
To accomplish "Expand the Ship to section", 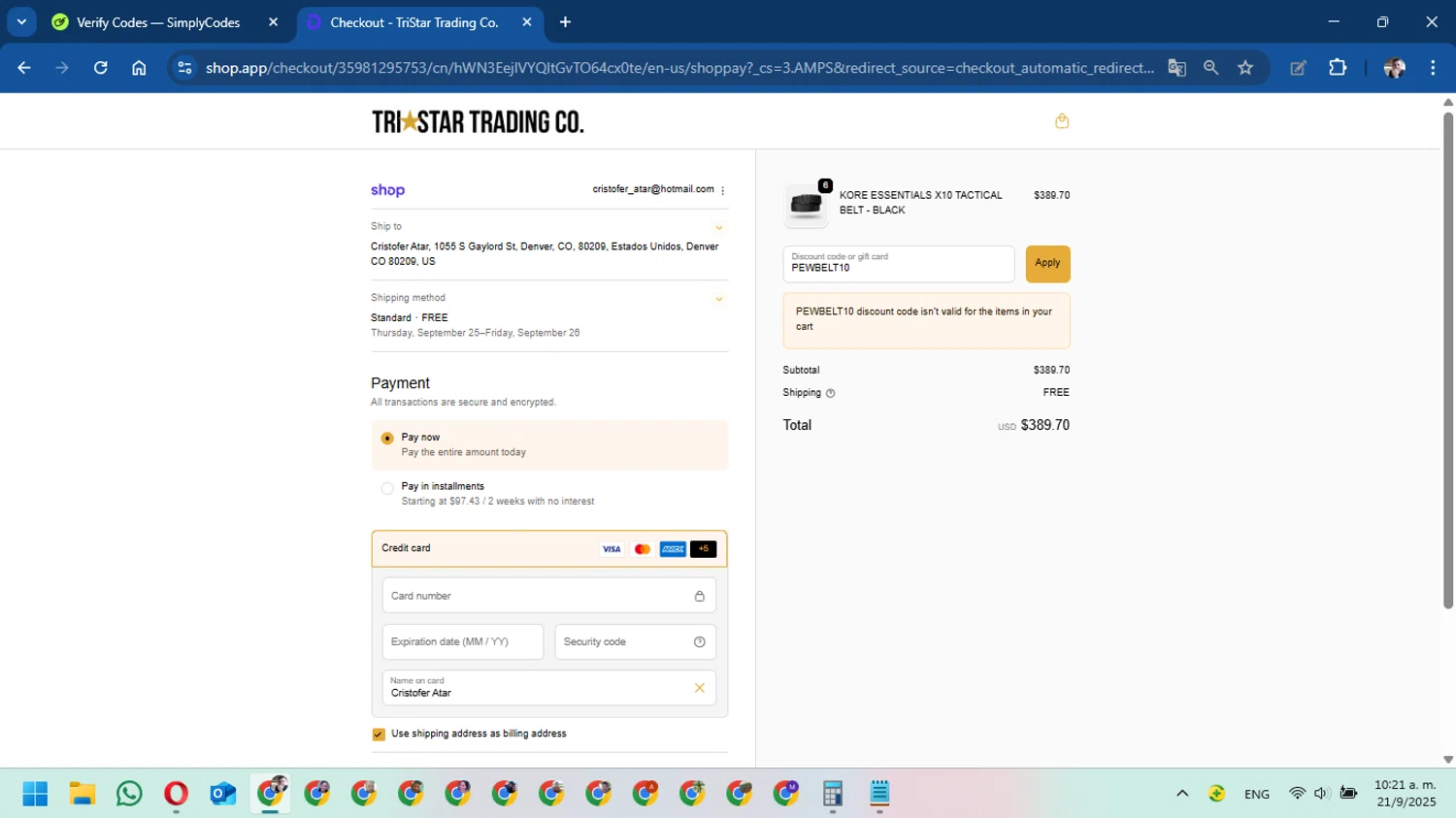I will (719, 227).
